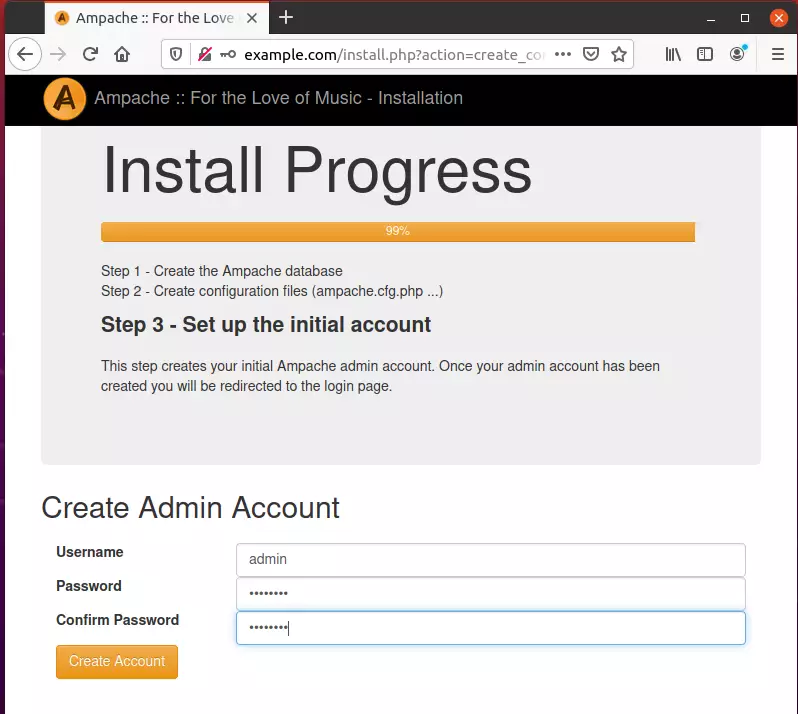Toggle the browser sidebar view

704,54
